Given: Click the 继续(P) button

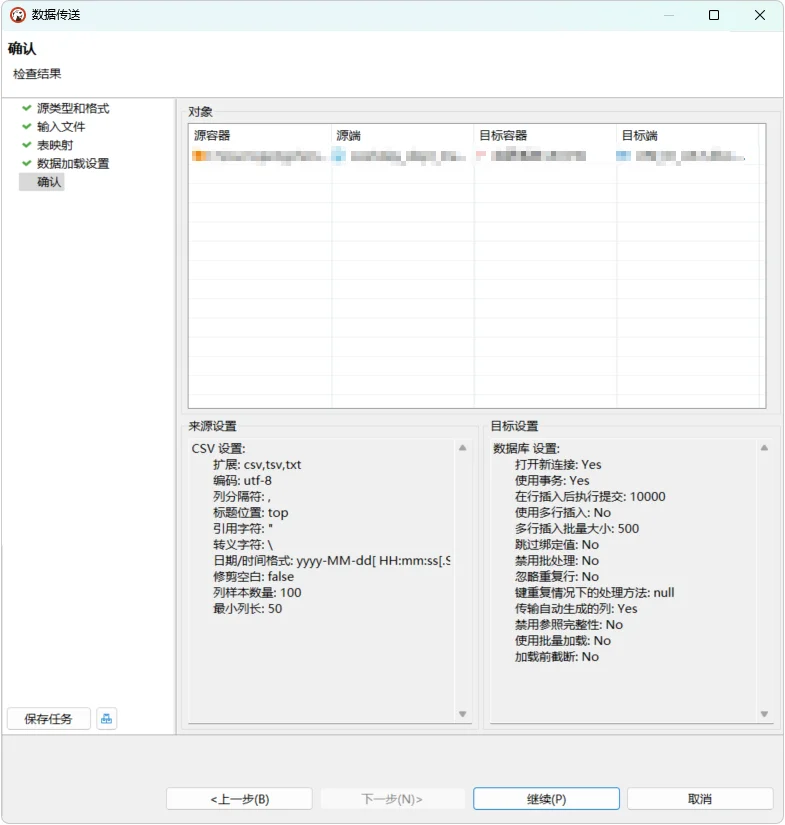Looking at the screenshot, I should click(546, 799).
